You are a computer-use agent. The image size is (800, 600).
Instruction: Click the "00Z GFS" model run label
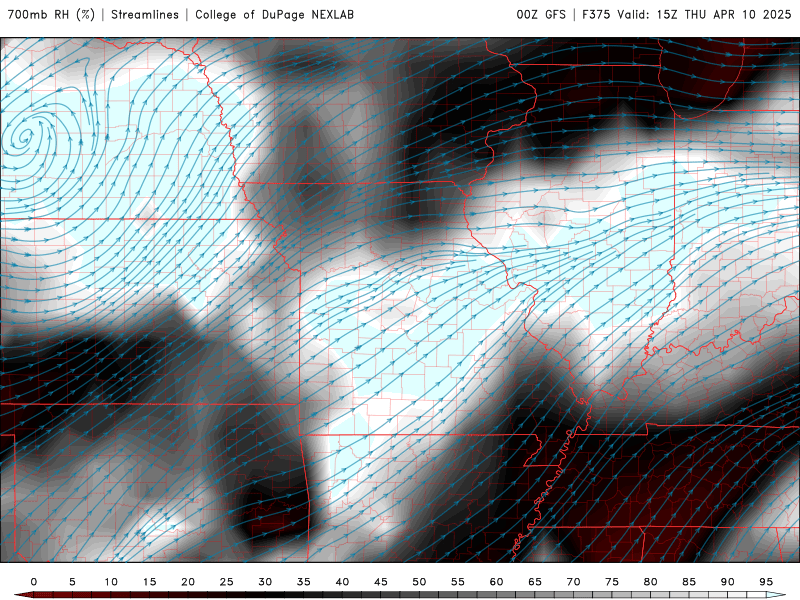point(541,14)
